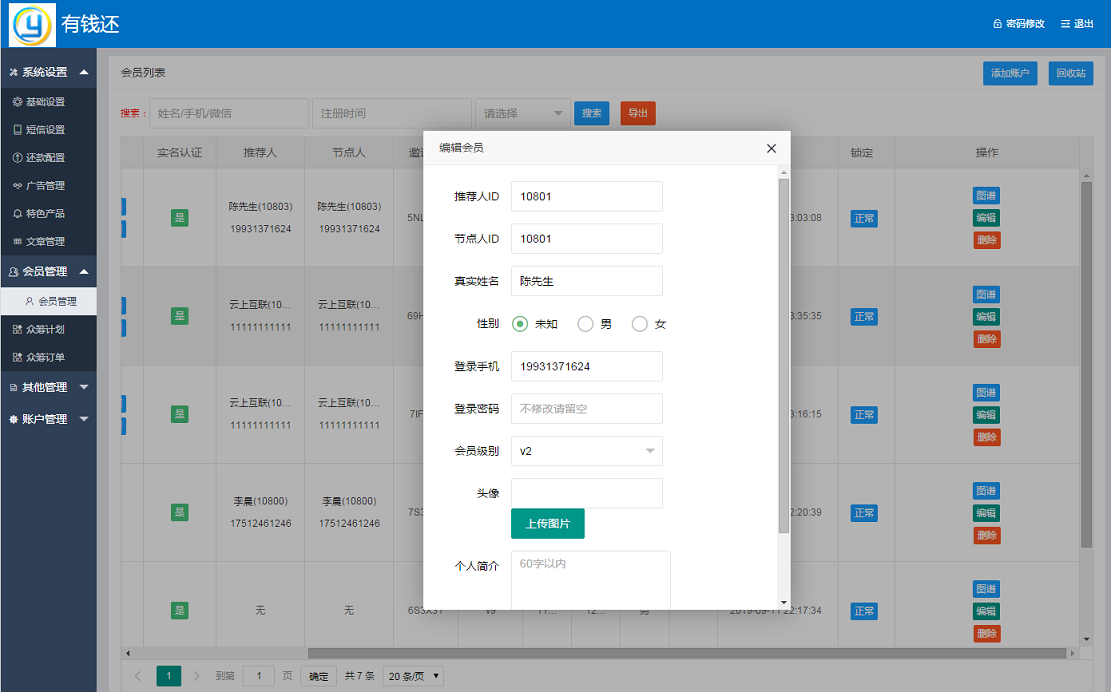Click the 添加账户 button

pyautogui.click(x=1010, y=73)
